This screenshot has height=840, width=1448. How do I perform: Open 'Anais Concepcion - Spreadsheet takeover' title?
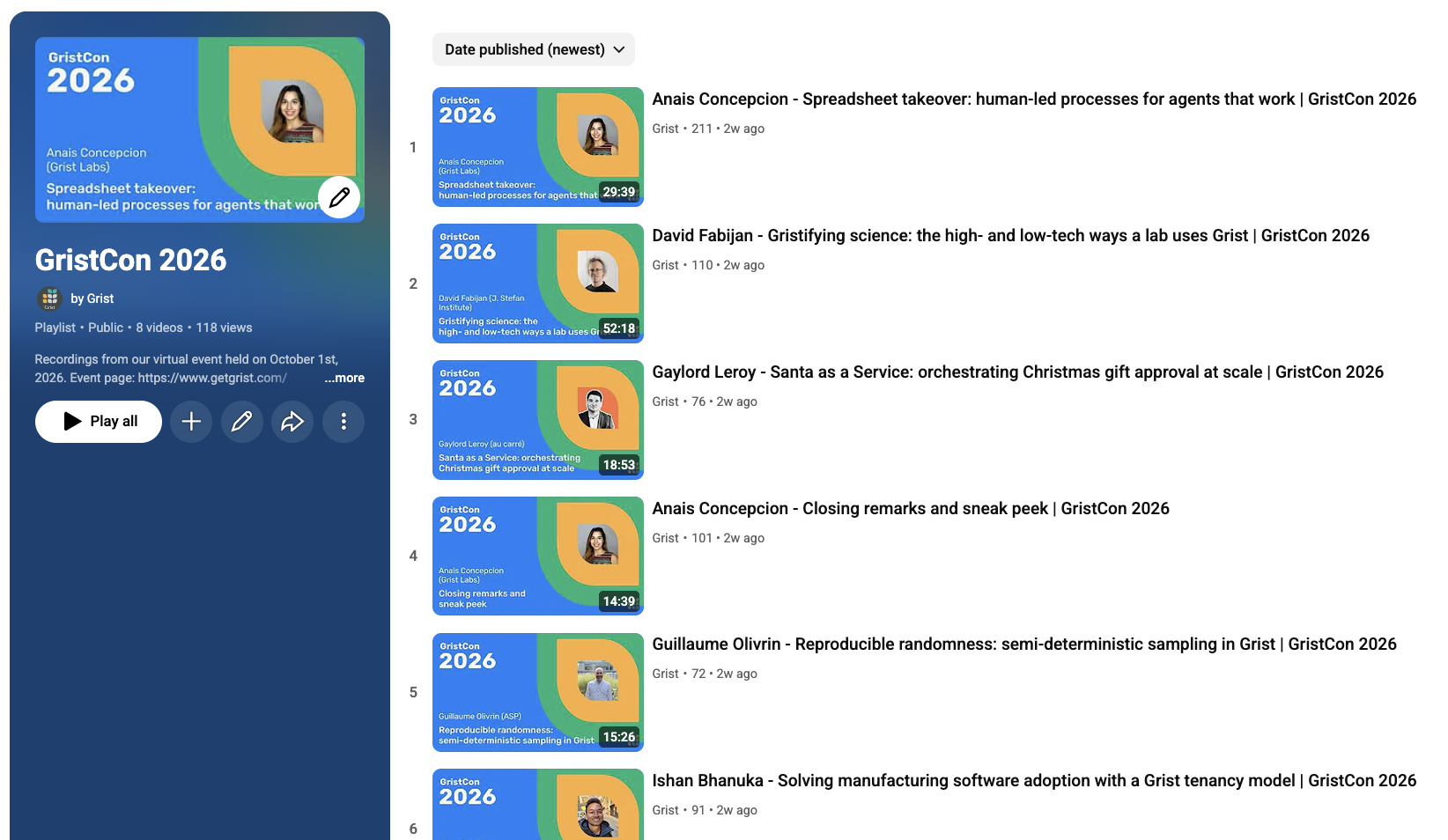pyautogui.click(x=1034, y=99)
